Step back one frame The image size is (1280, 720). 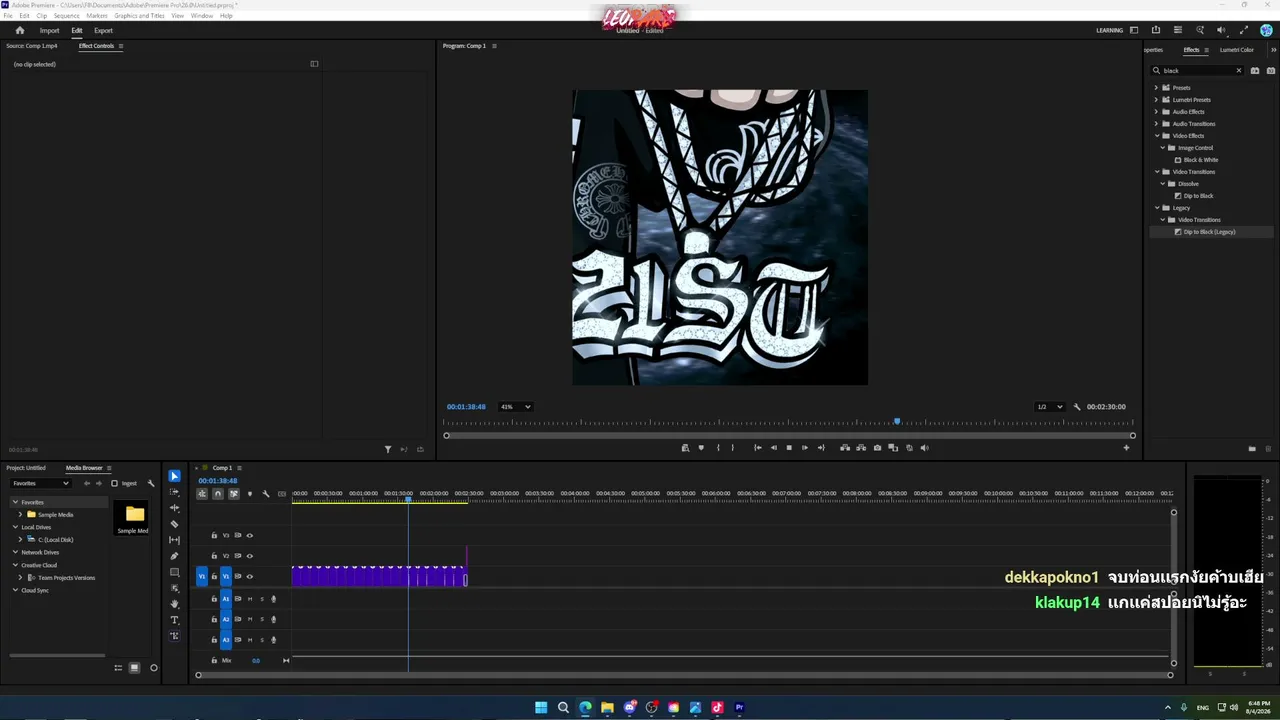click(x=773, y=448)
